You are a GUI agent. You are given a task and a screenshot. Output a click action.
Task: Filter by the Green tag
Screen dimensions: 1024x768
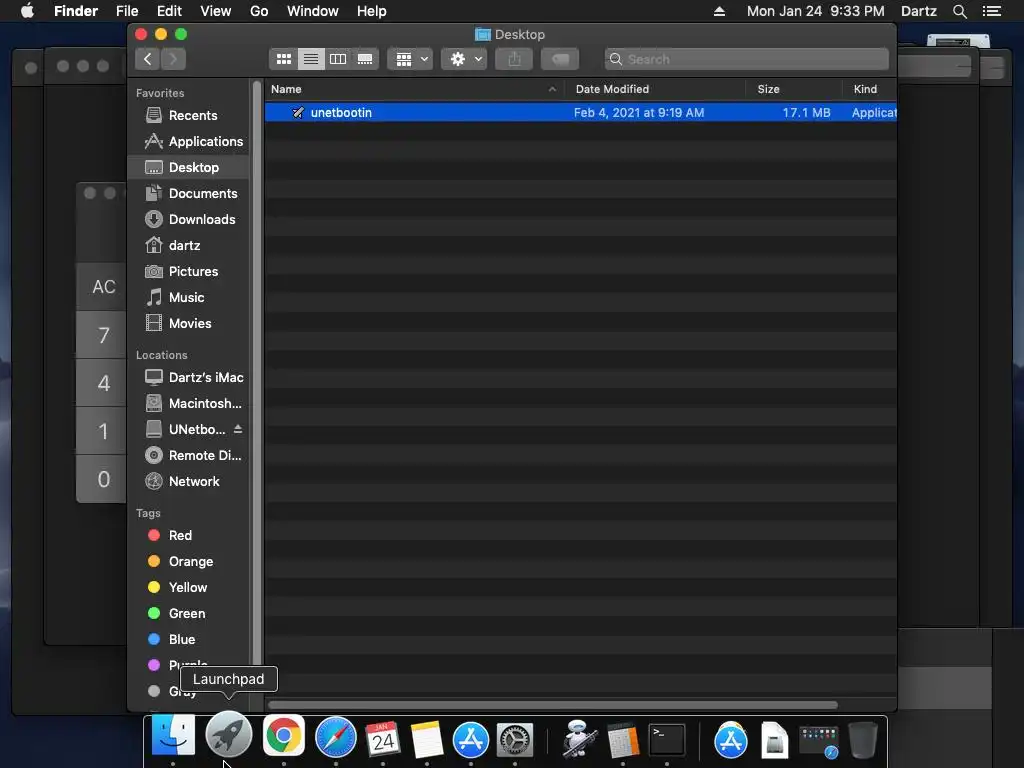tap(189, 613)
